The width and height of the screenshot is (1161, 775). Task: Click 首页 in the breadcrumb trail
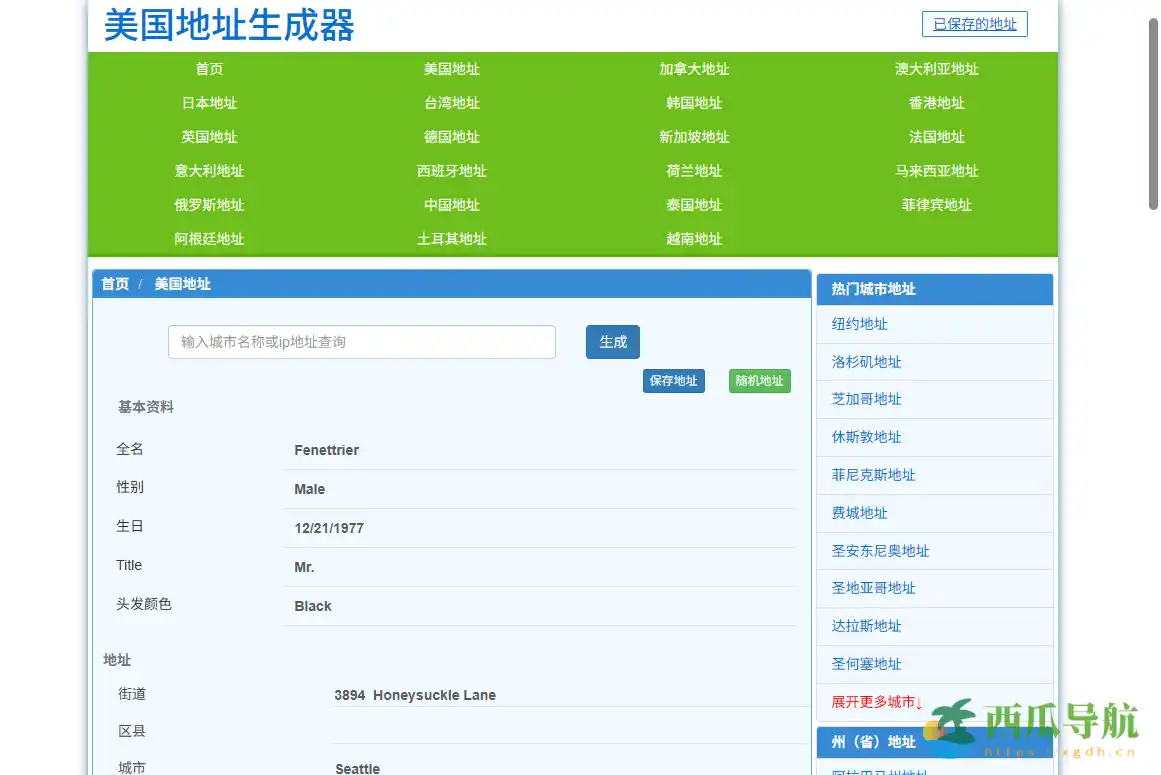[x=114, y=283]
